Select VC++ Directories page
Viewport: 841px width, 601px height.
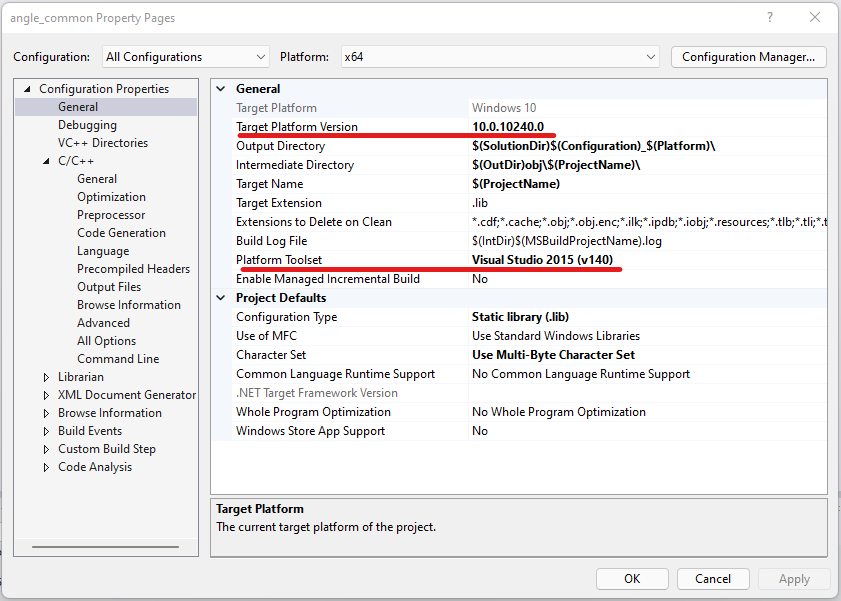pos(103,143)
